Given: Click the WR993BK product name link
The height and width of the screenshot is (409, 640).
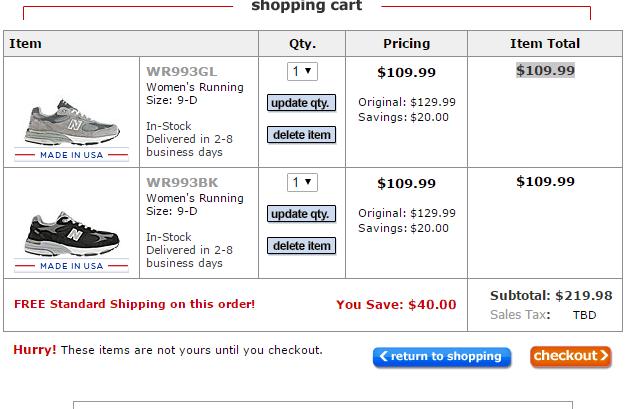Looking at the screenshot, I should pyautogui.click(x=182, y=183).
